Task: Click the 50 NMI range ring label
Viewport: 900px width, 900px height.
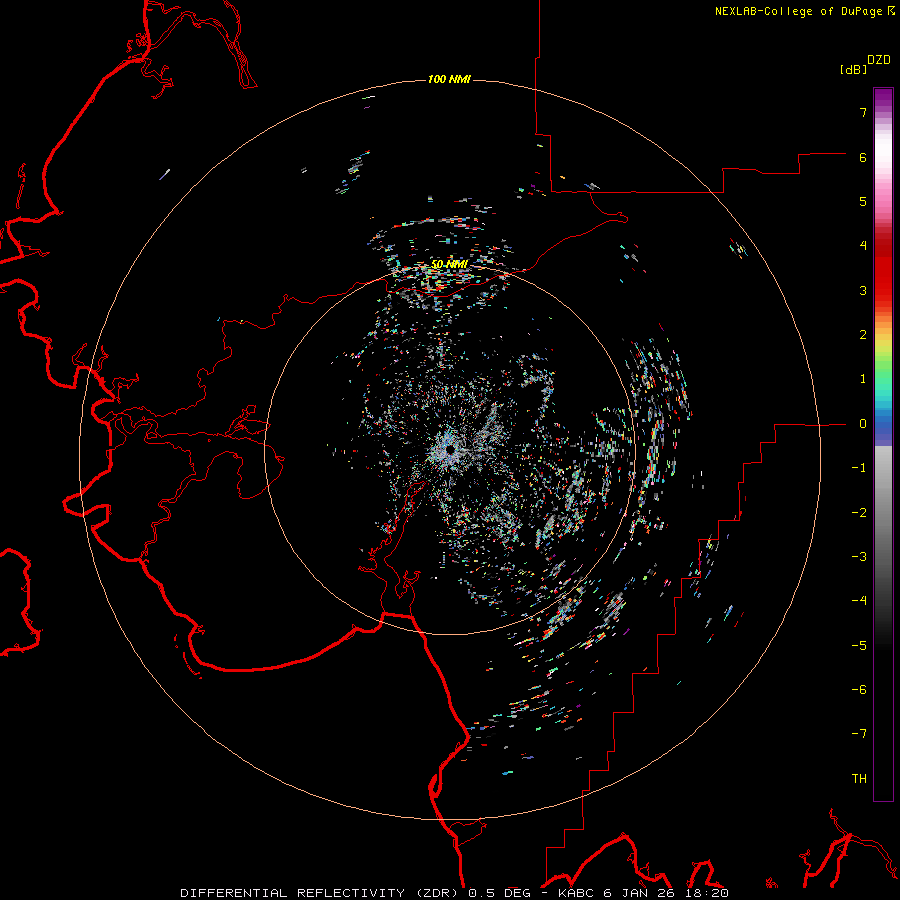Action: [449, 265]
